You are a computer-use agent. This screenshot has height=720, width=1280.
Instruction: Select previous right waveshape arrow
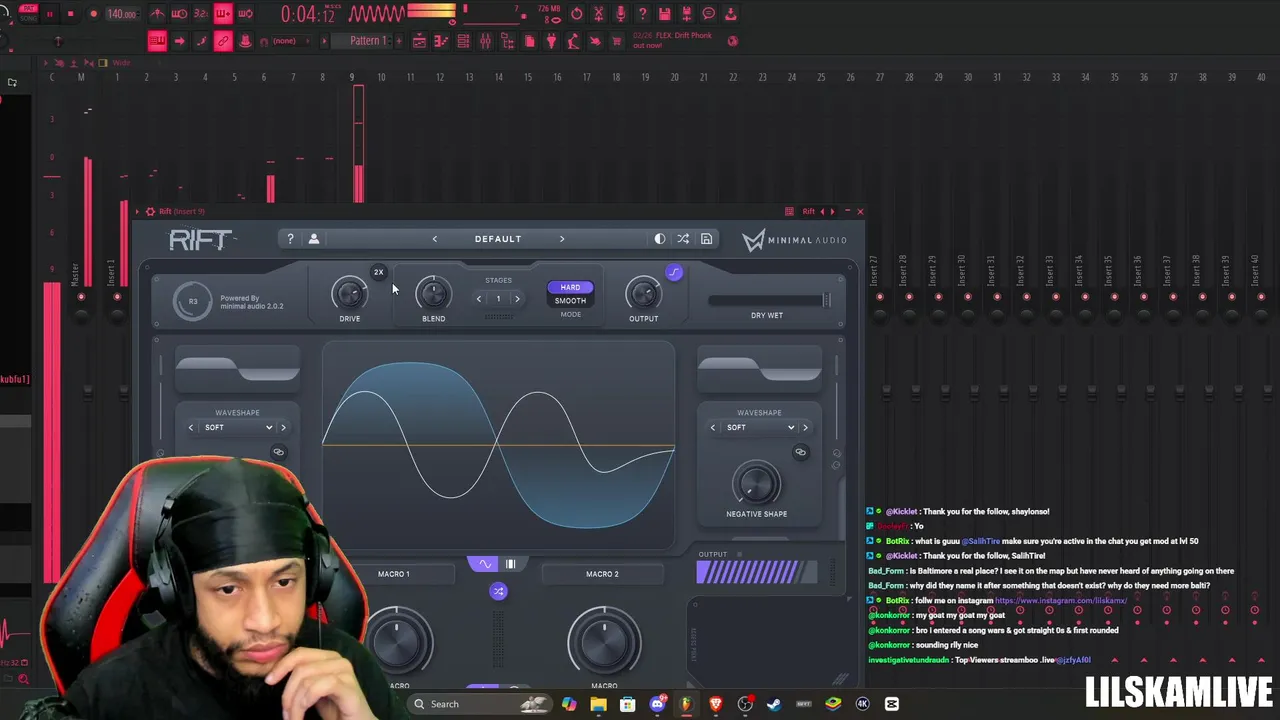tap(713, 428)
